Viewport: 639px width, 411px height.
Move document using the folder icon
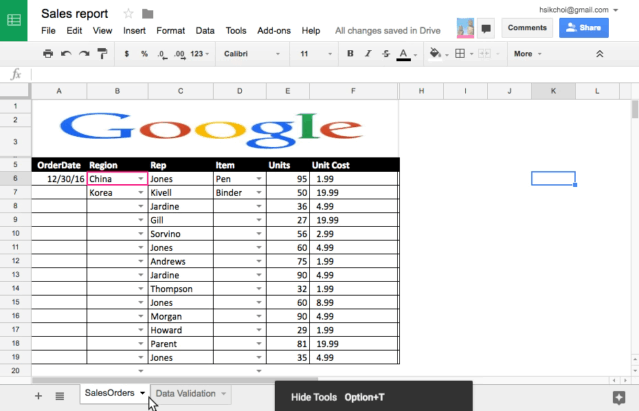pyautogui.click(x=148, y=14)
